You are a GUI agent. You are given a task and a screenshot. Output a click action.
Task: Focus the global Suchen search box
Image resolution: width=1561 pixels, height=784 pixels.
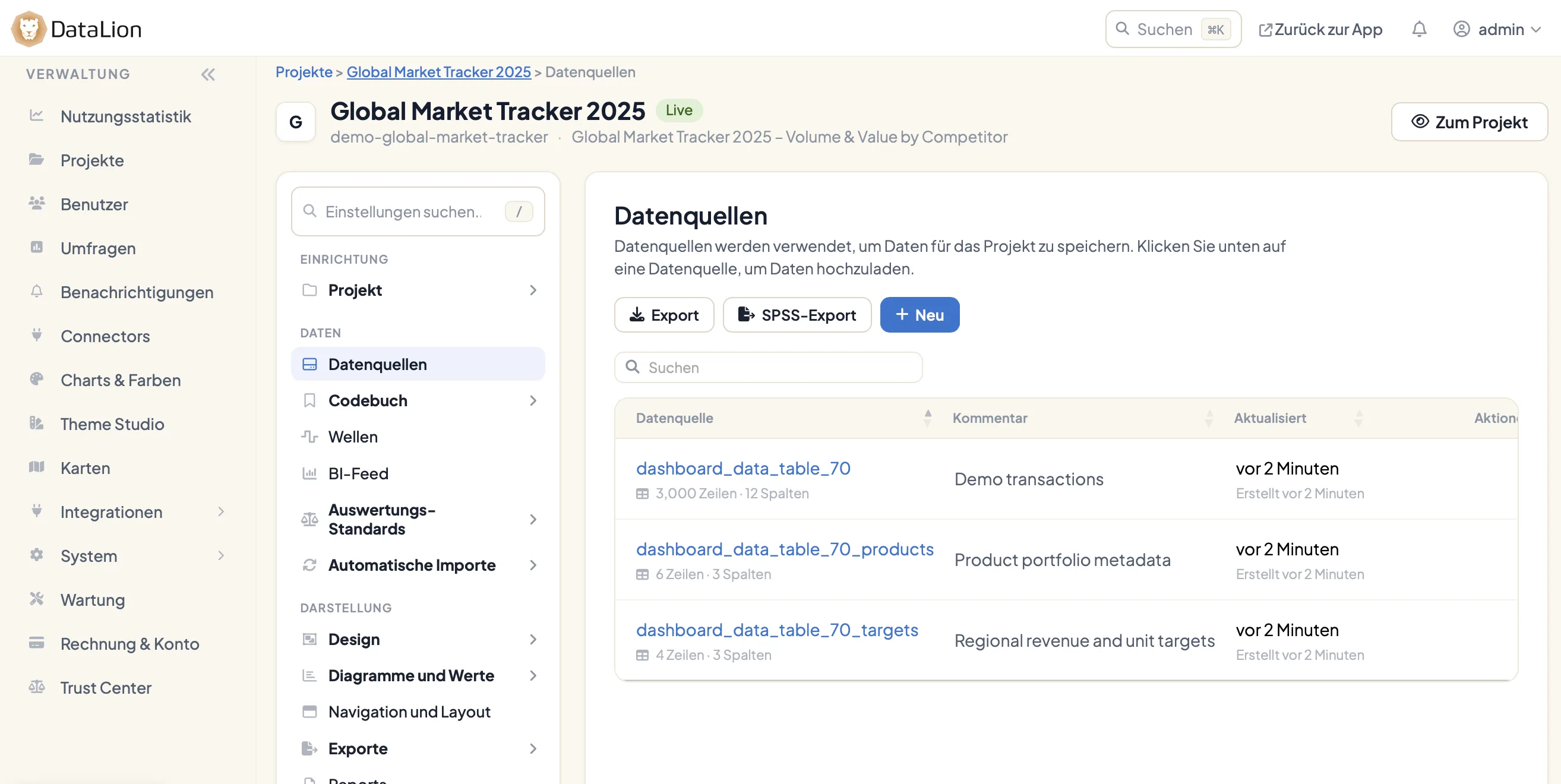pos(1173,29)
